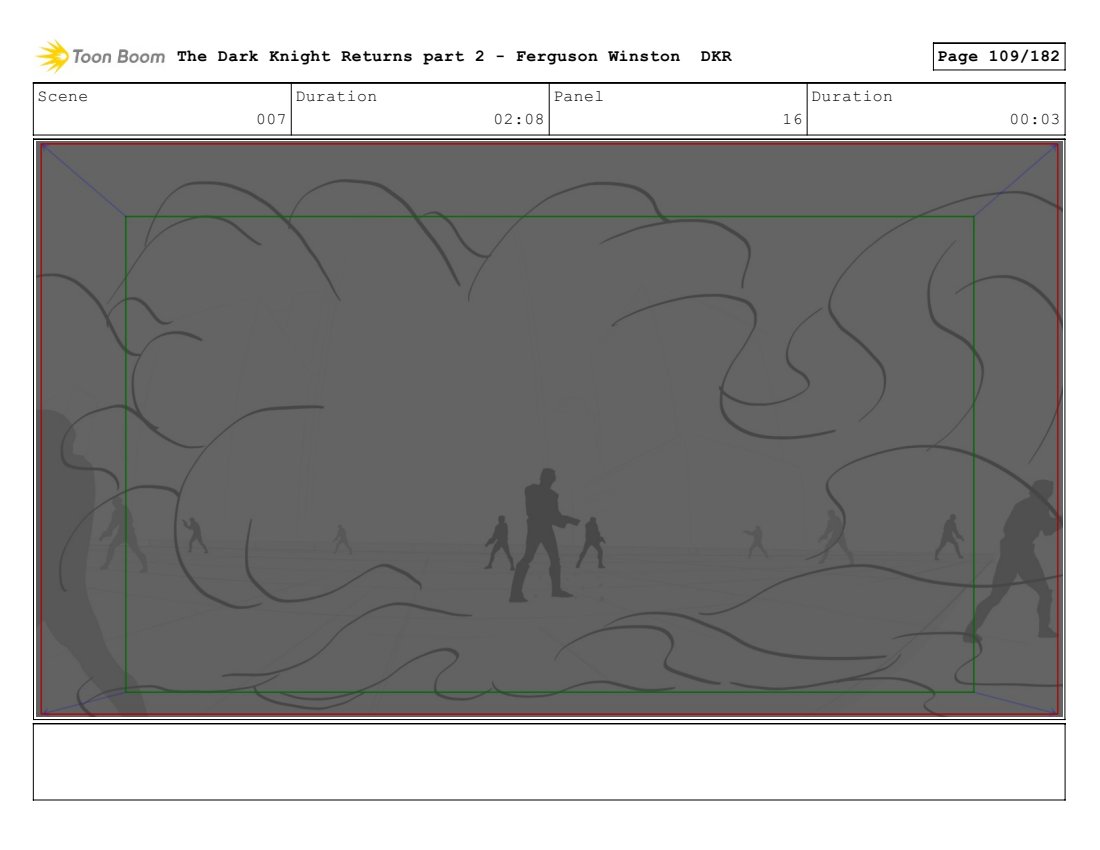Click the 'Scene' label cell
Image resolution: width=1100 pixels, height=850 pixels.
[x=162, y=109]
